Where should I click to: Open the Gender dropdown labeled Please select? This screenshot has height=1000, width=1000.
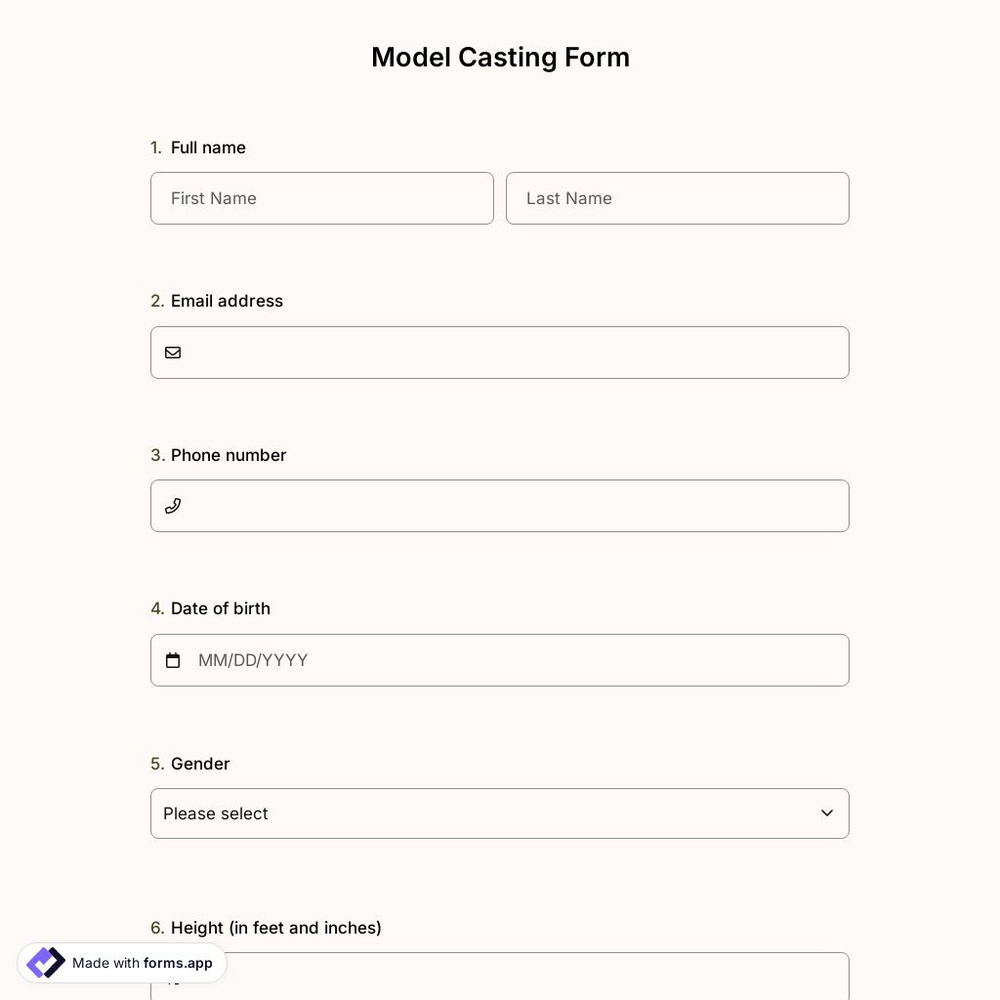tap(500, 813)
